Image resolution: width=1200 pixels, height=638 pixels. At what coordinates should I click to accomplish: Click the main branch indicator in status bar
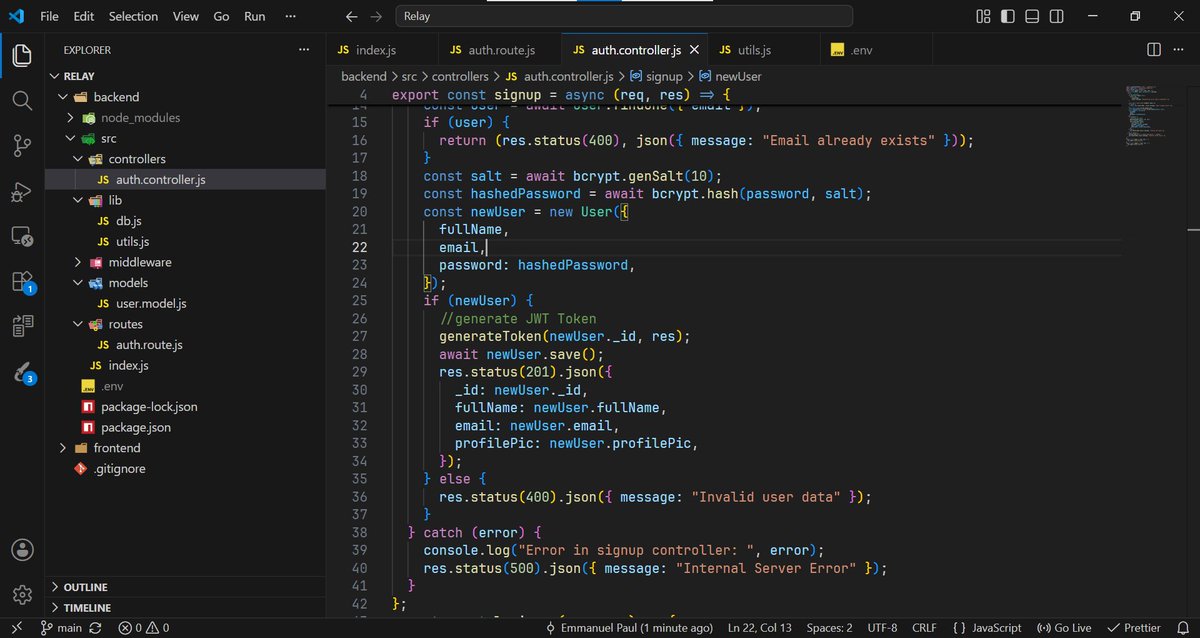pos(61,628)
